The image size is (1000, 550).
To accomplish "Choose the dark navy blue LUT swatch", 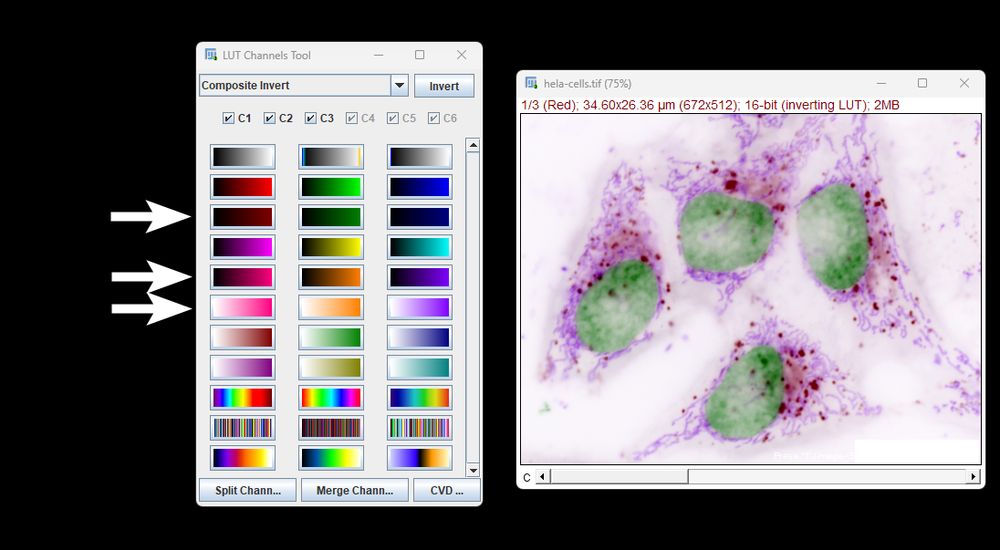I will point(420,217).
